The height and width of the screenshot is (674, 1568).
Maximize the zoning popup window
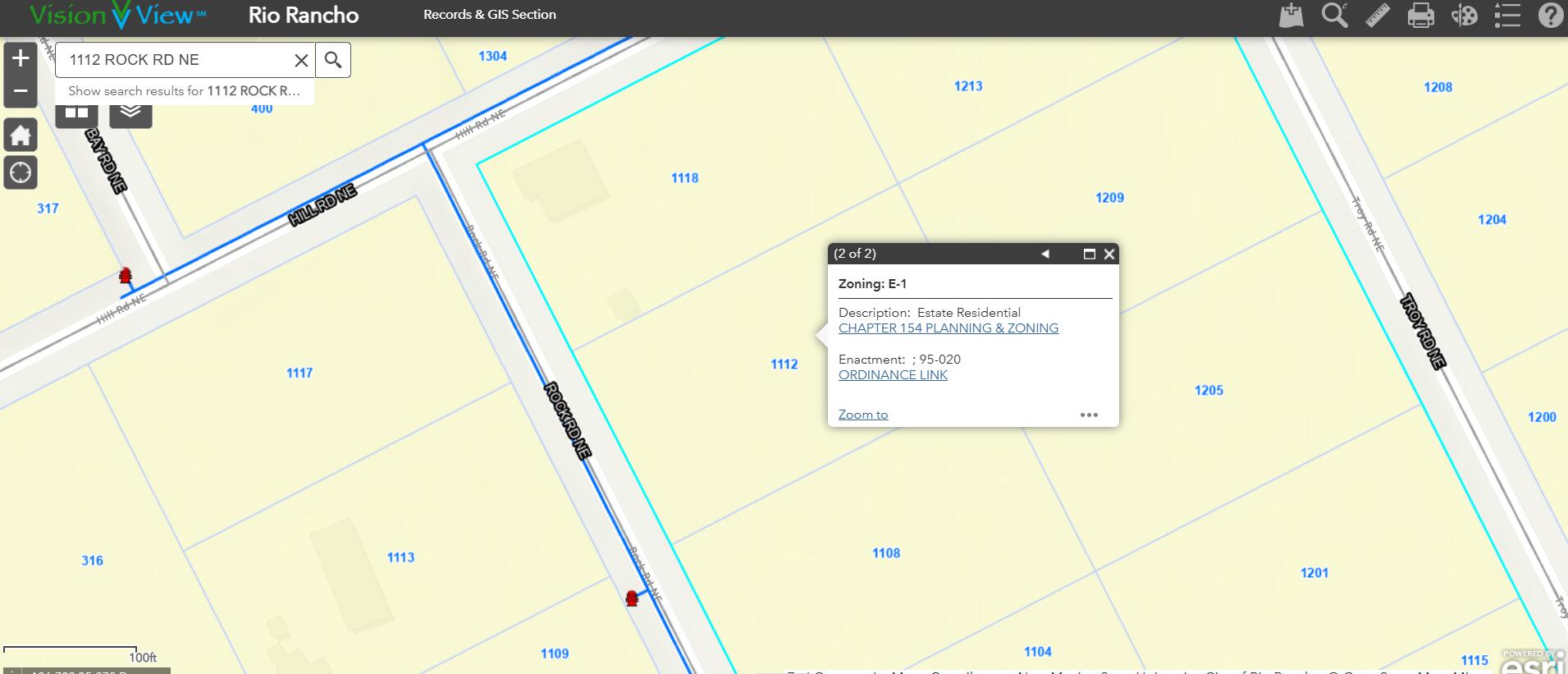1090,254
